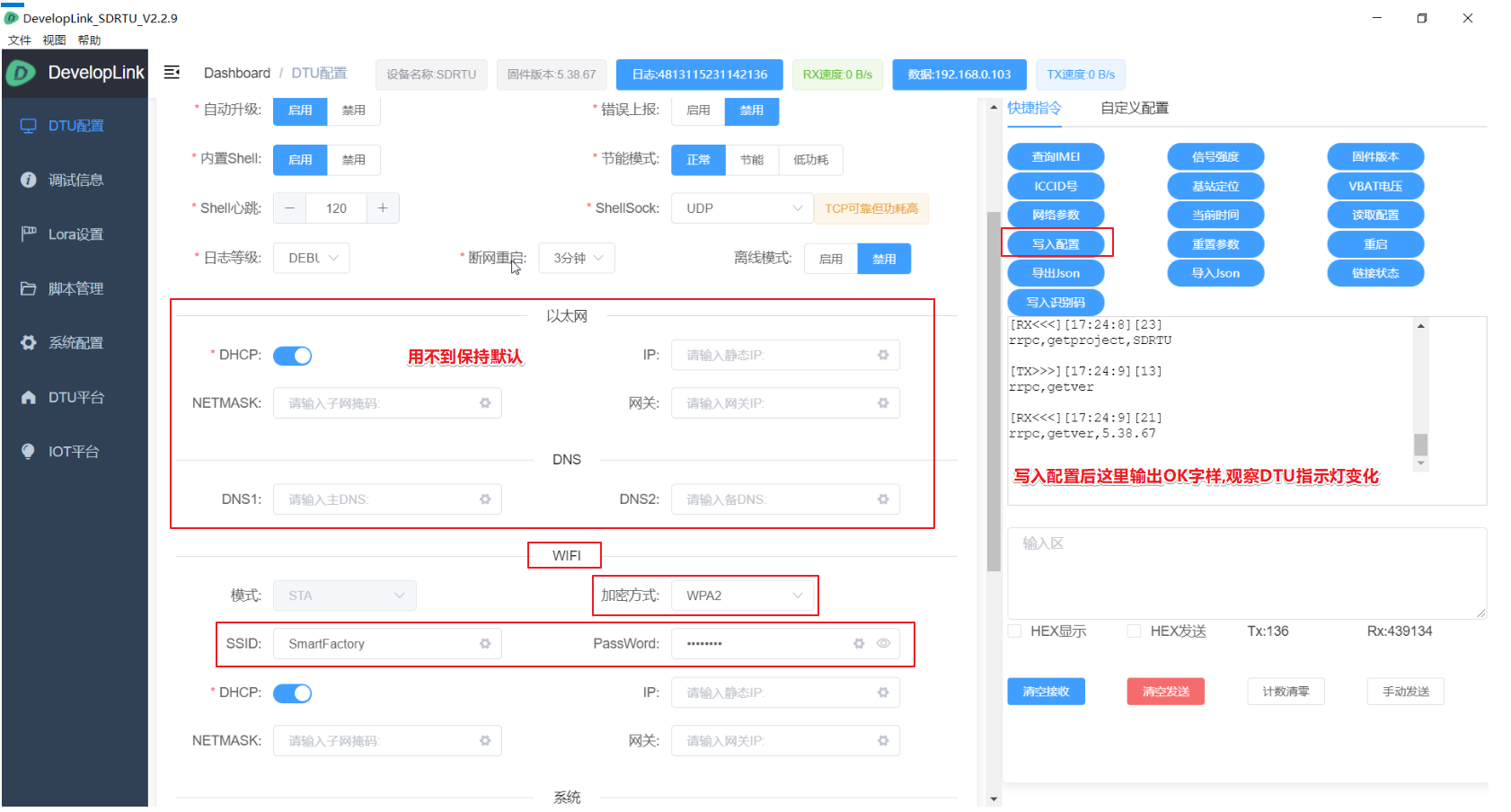The width and height of the screenshot is (1511, 812).
Task: Open Lora设置 flag icon in sidebar
Action: pos(29,234)
